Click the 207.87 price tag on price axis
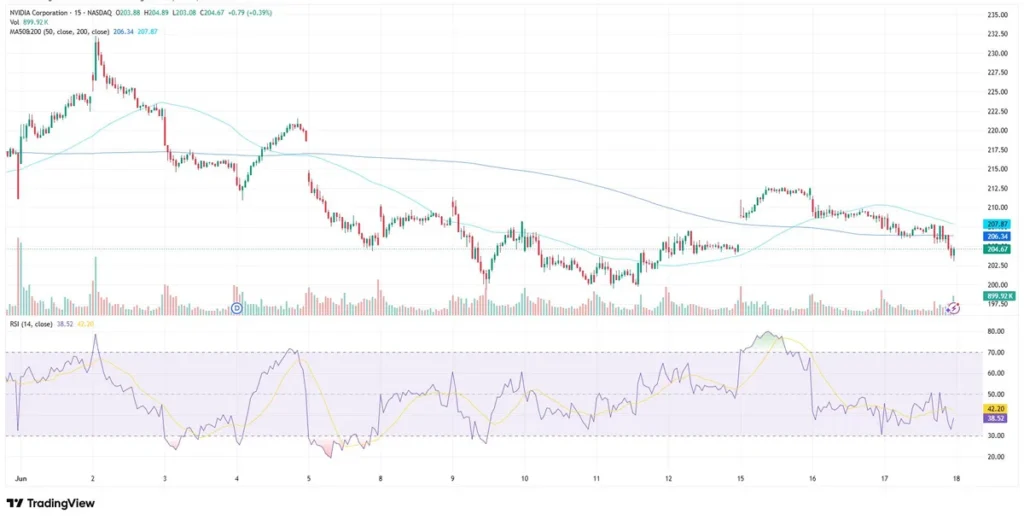 point(997,225)
